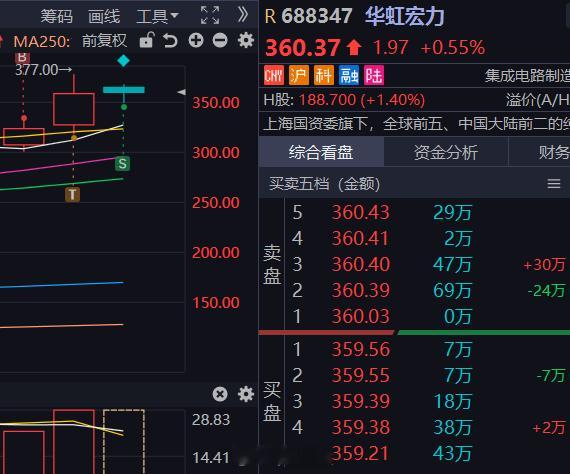Select sell level 5 price 360.43
The width and height of the screenshot is (570, 474).
click(x=360, y=212)
